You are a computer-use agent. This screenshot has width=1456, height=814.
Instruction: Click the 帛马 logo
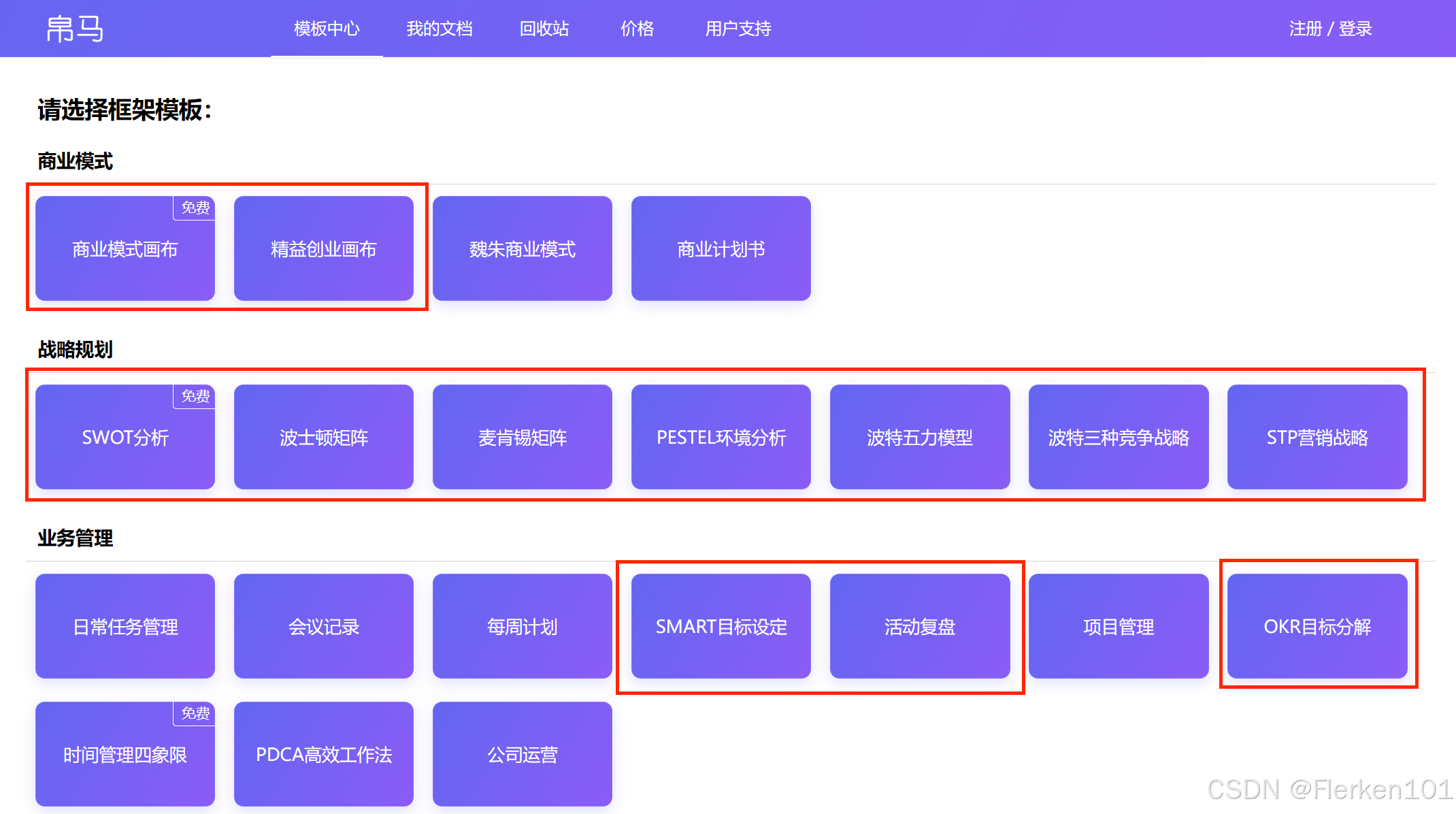coord(75,29)
